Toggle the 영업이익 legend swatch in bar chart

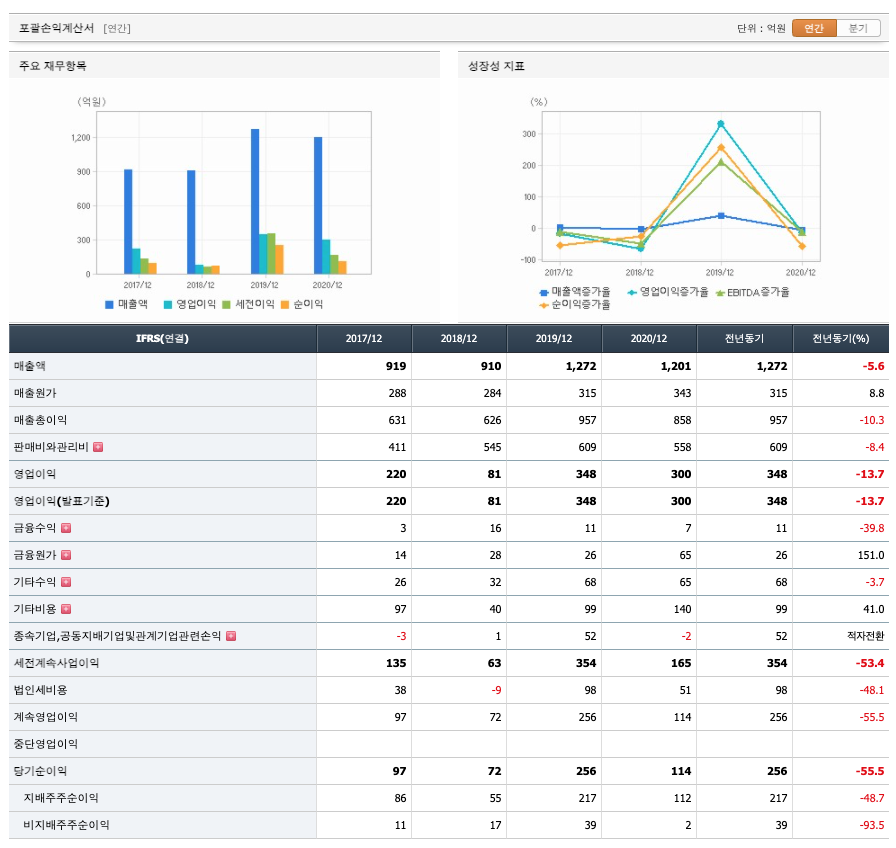pos(168,305)
